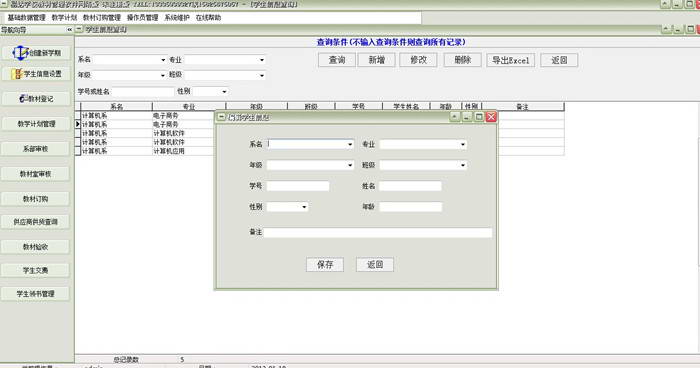
Task: Click the 系名 column header in the table
Action: (117, 107)
